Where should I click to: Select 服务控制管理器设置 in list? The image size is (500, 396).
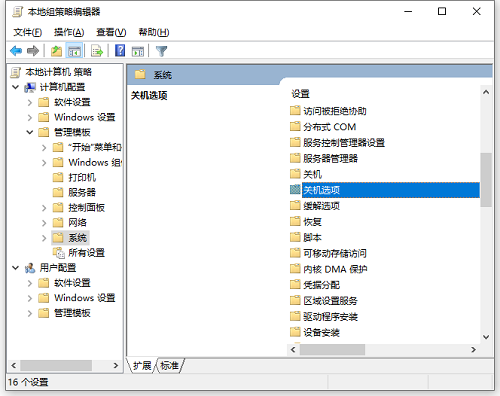click(344, 142)
